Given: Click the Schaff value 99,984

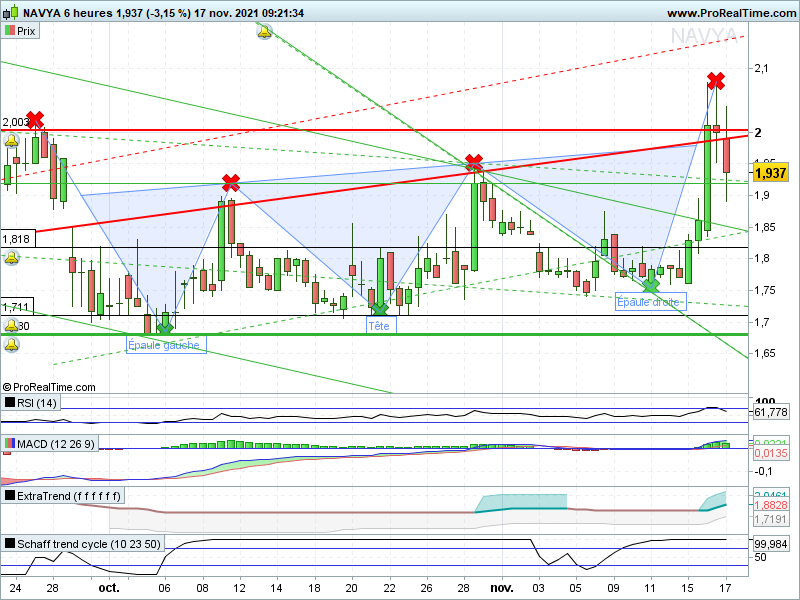Looking at the screenshot, I should click(770, 544).
